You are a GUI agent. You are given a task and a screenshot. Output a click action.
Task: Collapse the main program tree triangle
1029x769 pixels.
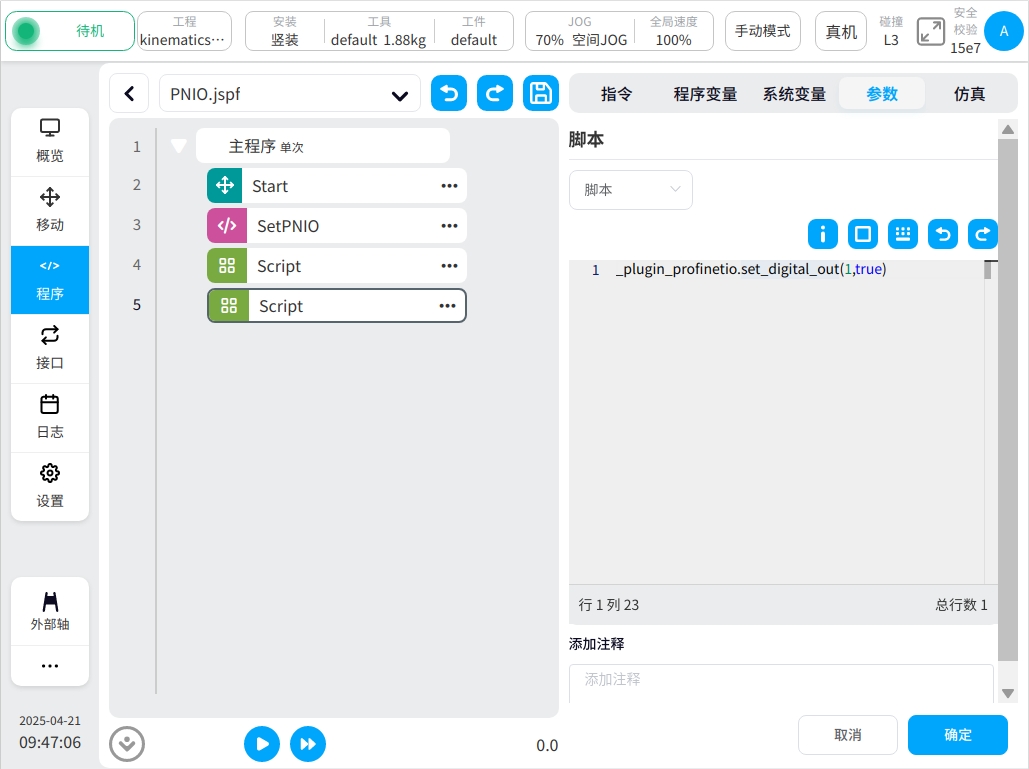click(x=179, y=146)
